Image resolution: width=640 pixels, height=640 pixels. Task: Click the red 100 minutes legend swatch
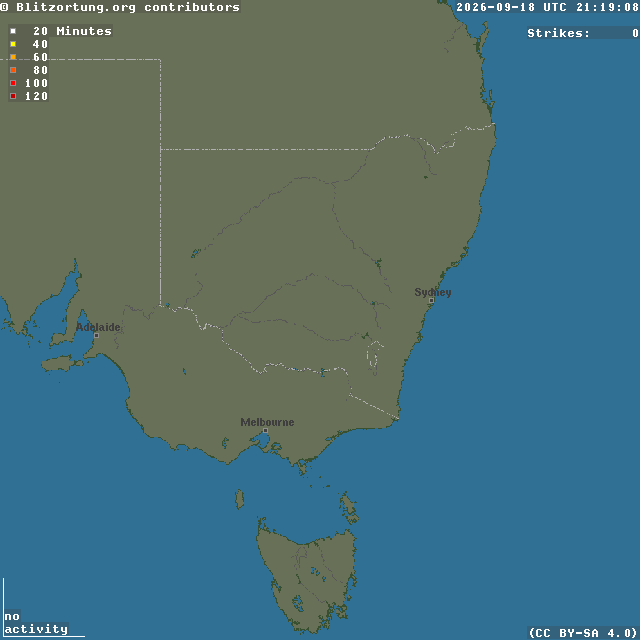coord(13,83)
